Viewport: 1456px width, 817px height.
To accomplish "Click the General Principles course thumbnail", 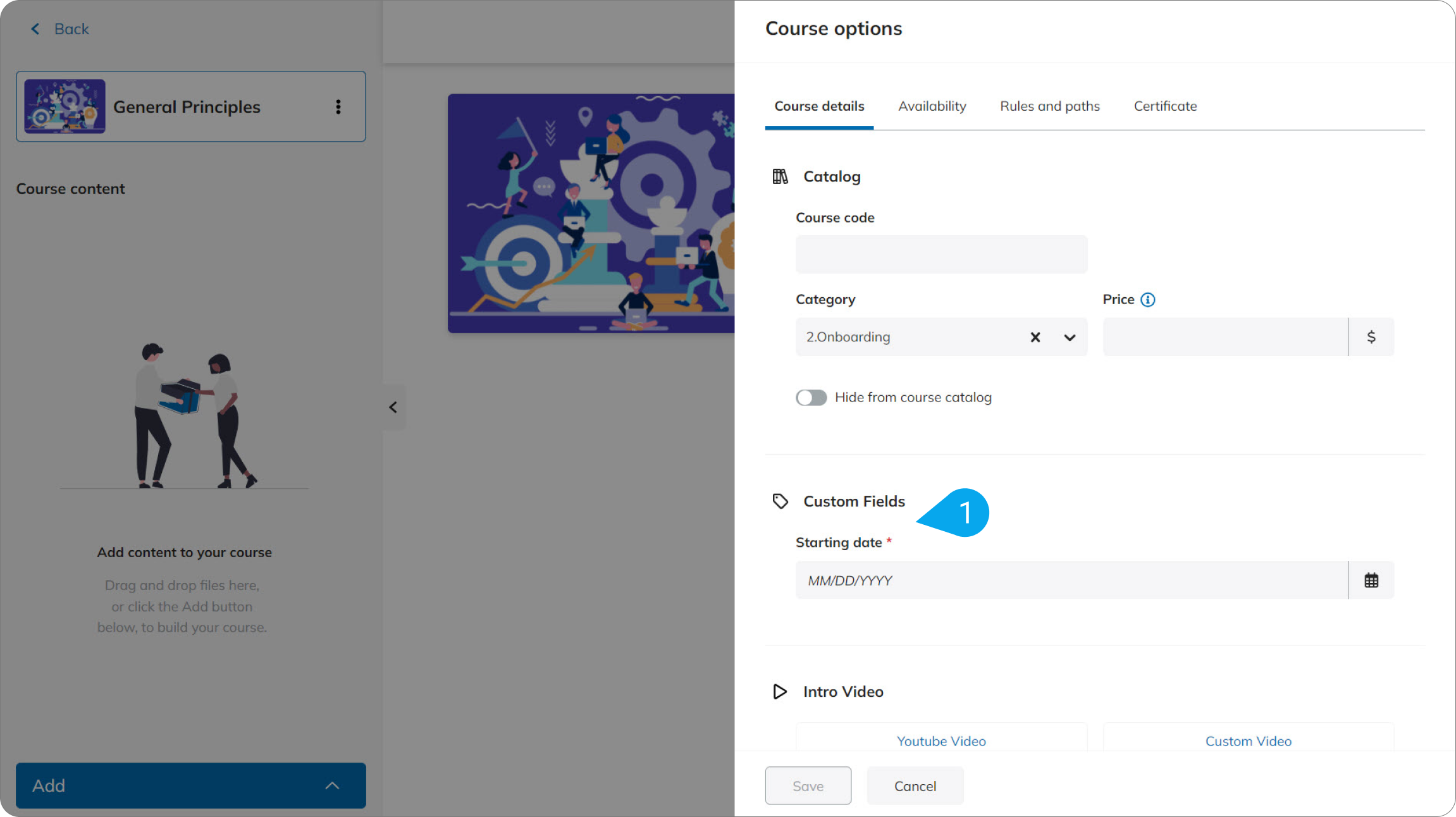I will click(x=65, y=106).
